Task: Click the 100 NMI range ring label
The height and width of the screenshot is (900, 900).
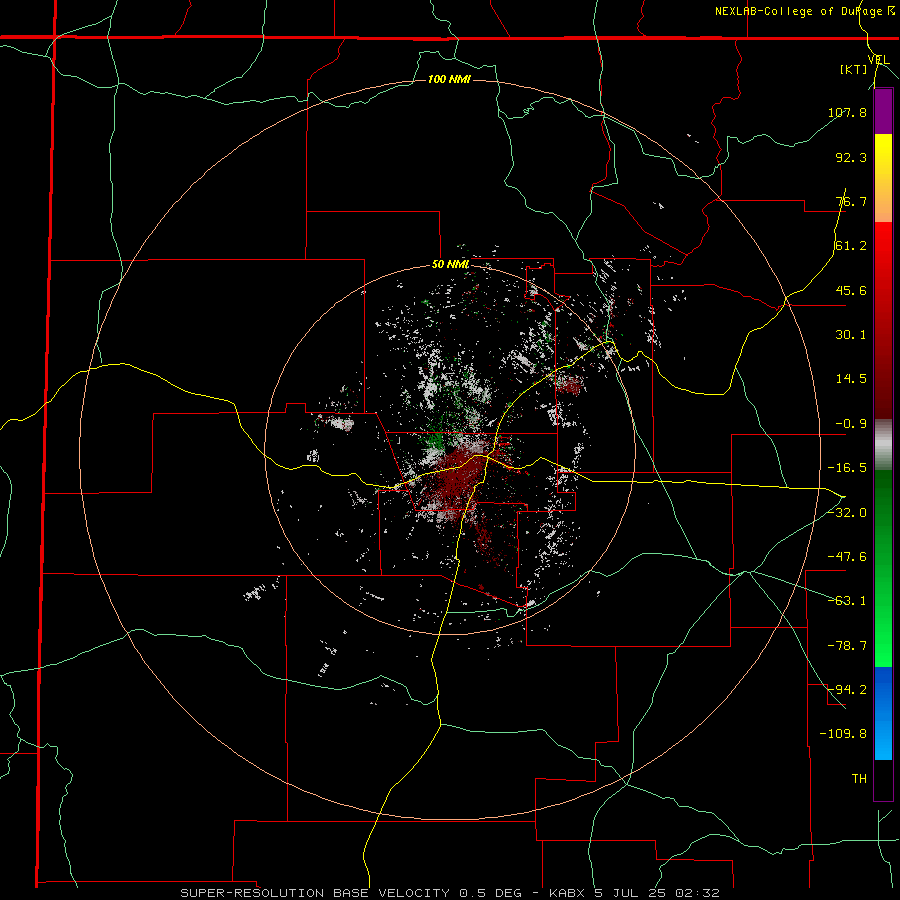Action: coord(449,79)
